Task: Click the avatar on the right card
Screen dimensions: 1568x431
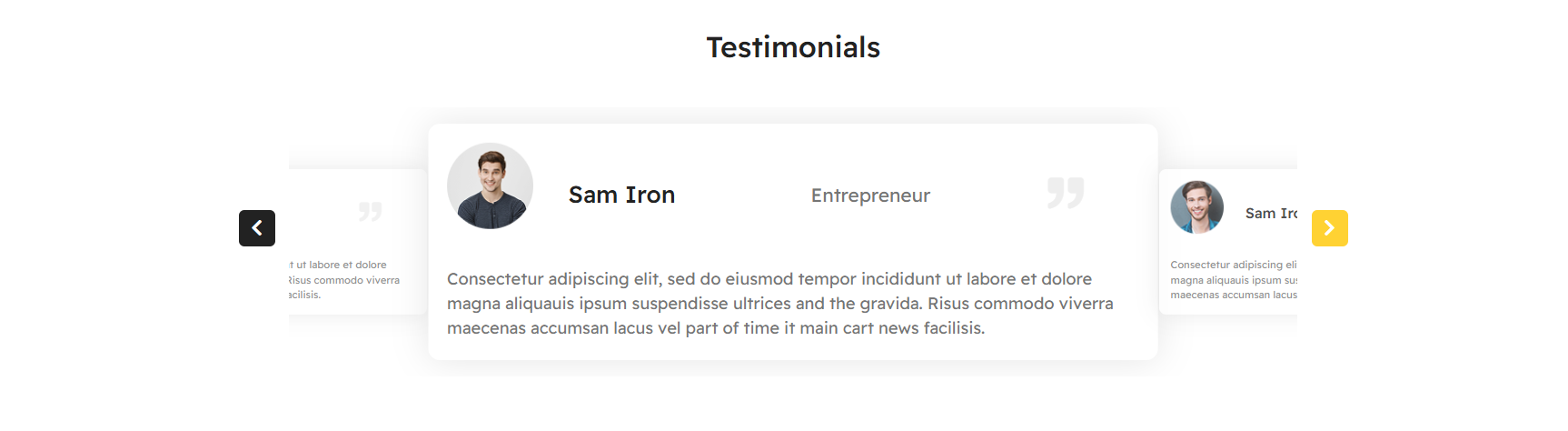Action: click(x=1196, y=207)
